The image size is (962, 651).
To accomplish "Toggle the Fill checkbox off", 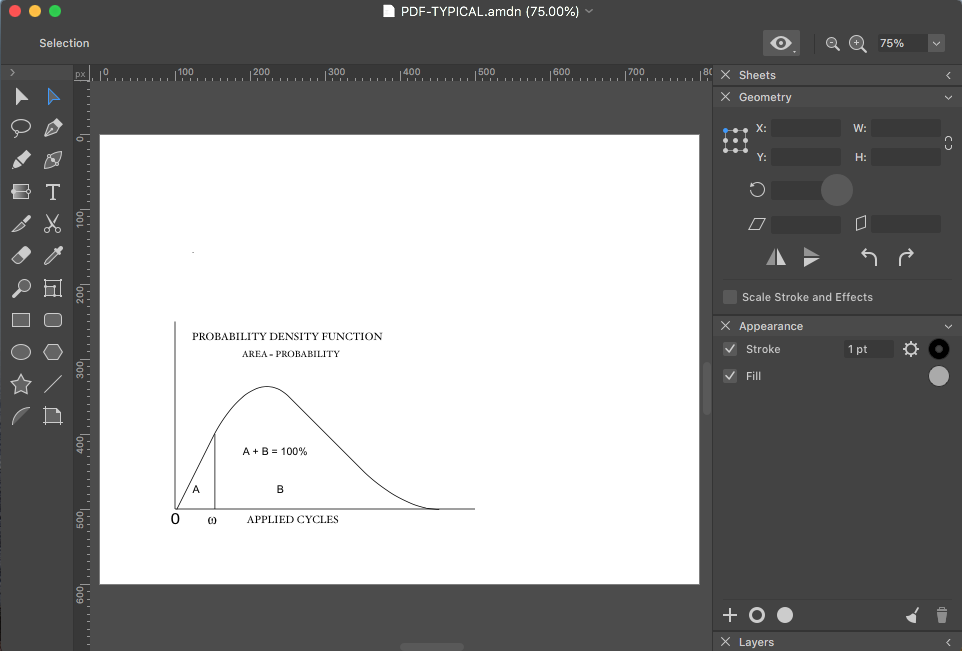I will pos(730,376).
